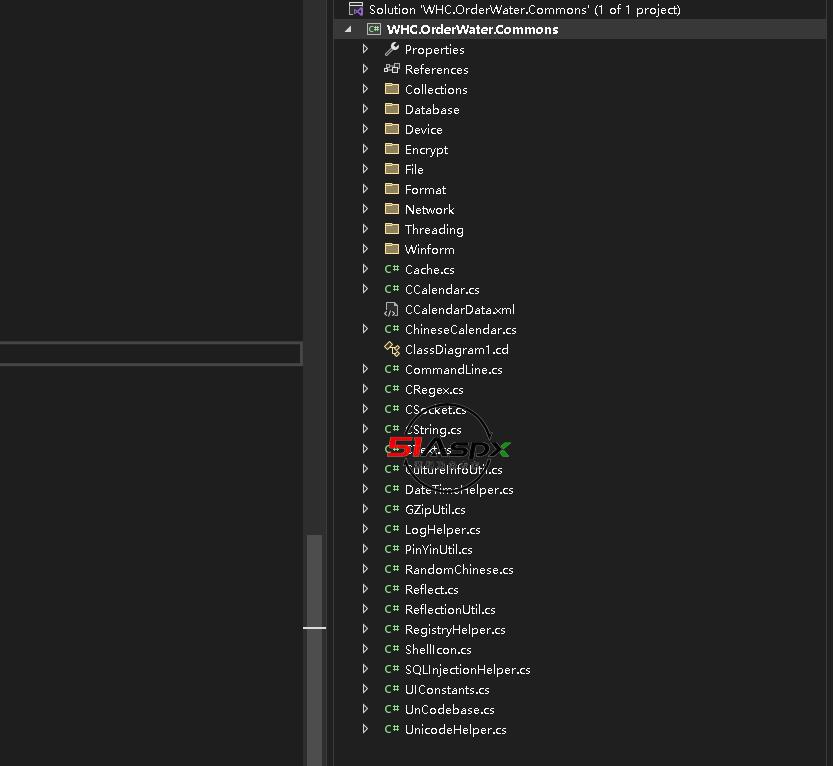Collapse the WHC.OrderWater.Commons project node
Screen dimensions: 833x766
348,29
